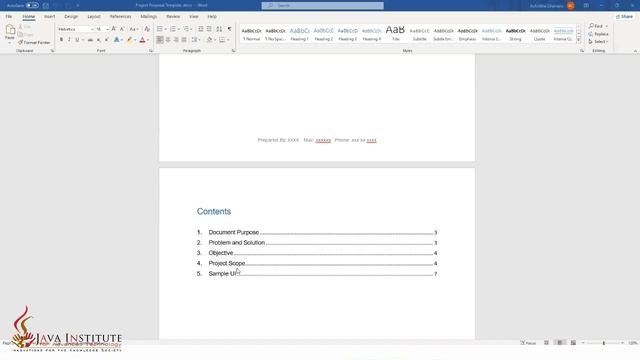Open the font size dropdown
The height and width of the screenshot is (360, 640).
pos(107,29)
